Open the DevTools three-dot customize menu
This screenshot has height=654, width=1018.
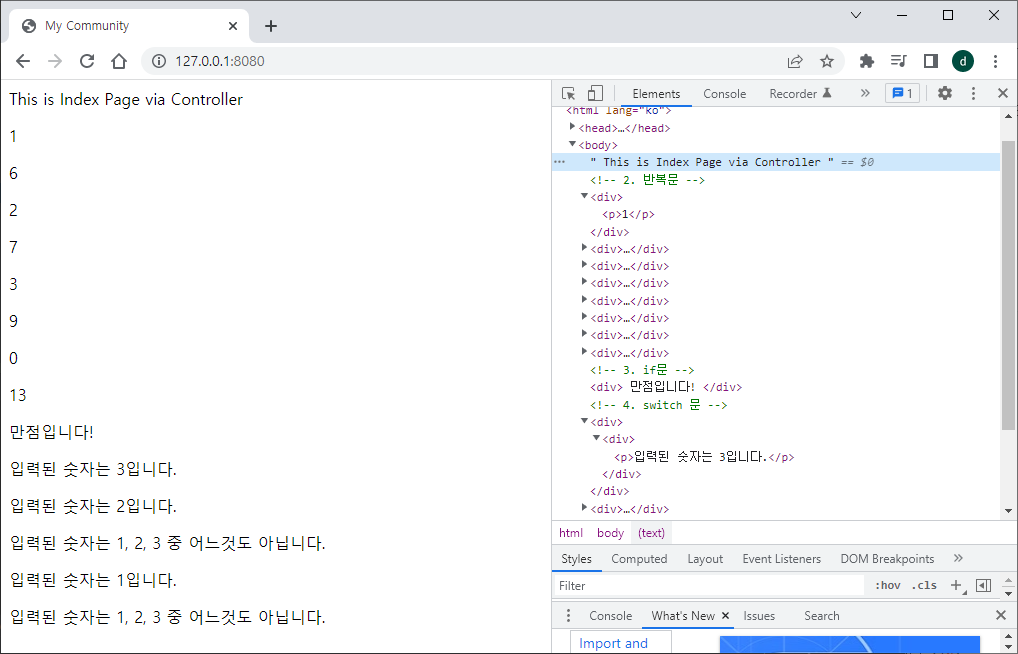coord(973,94)
